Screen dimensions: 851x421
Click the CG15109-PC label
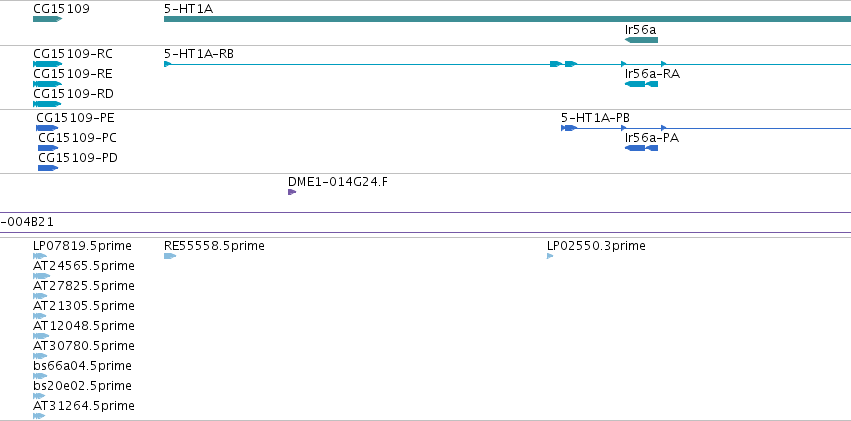point(77,138)
